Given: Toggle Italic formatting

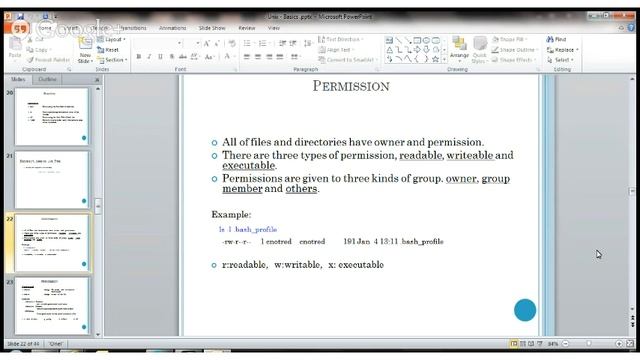Looking at the screenshot, I should [x=149, y=57].
